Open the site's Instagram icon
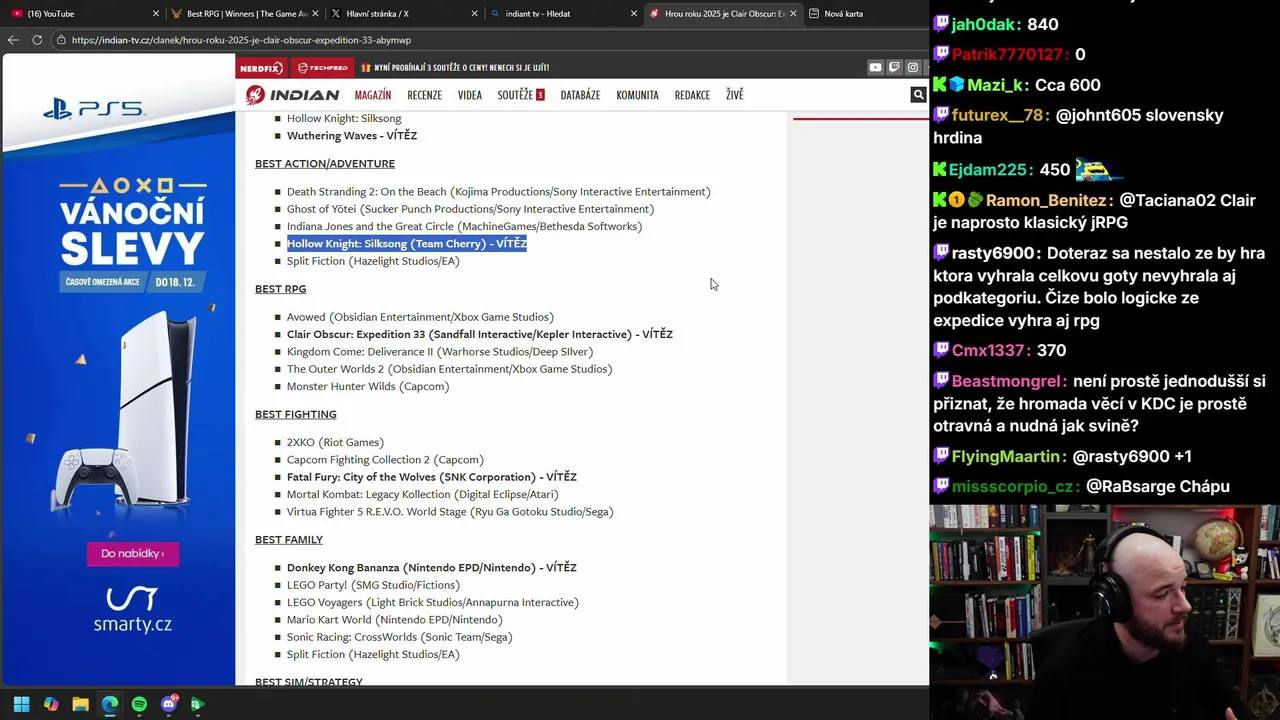This screenshot has width=1280, height=720. [913, 67]
